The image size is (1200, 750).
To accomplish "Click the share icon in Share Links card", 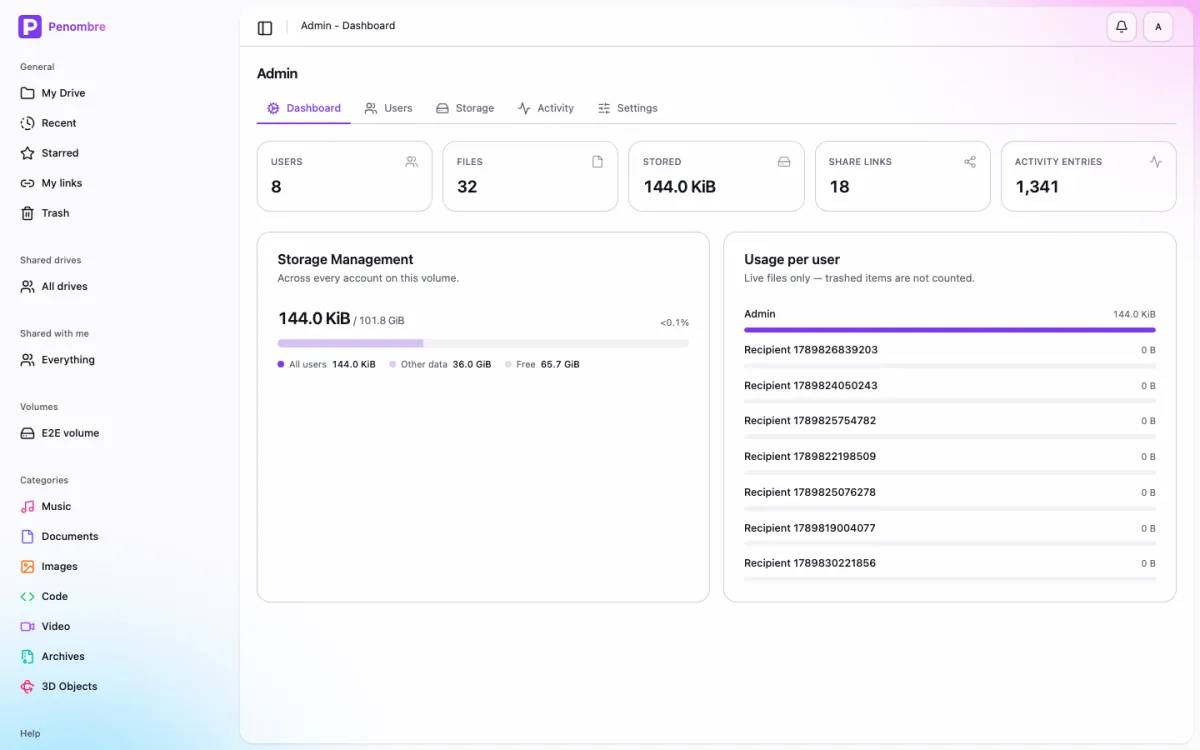I will tap(970, 161).
